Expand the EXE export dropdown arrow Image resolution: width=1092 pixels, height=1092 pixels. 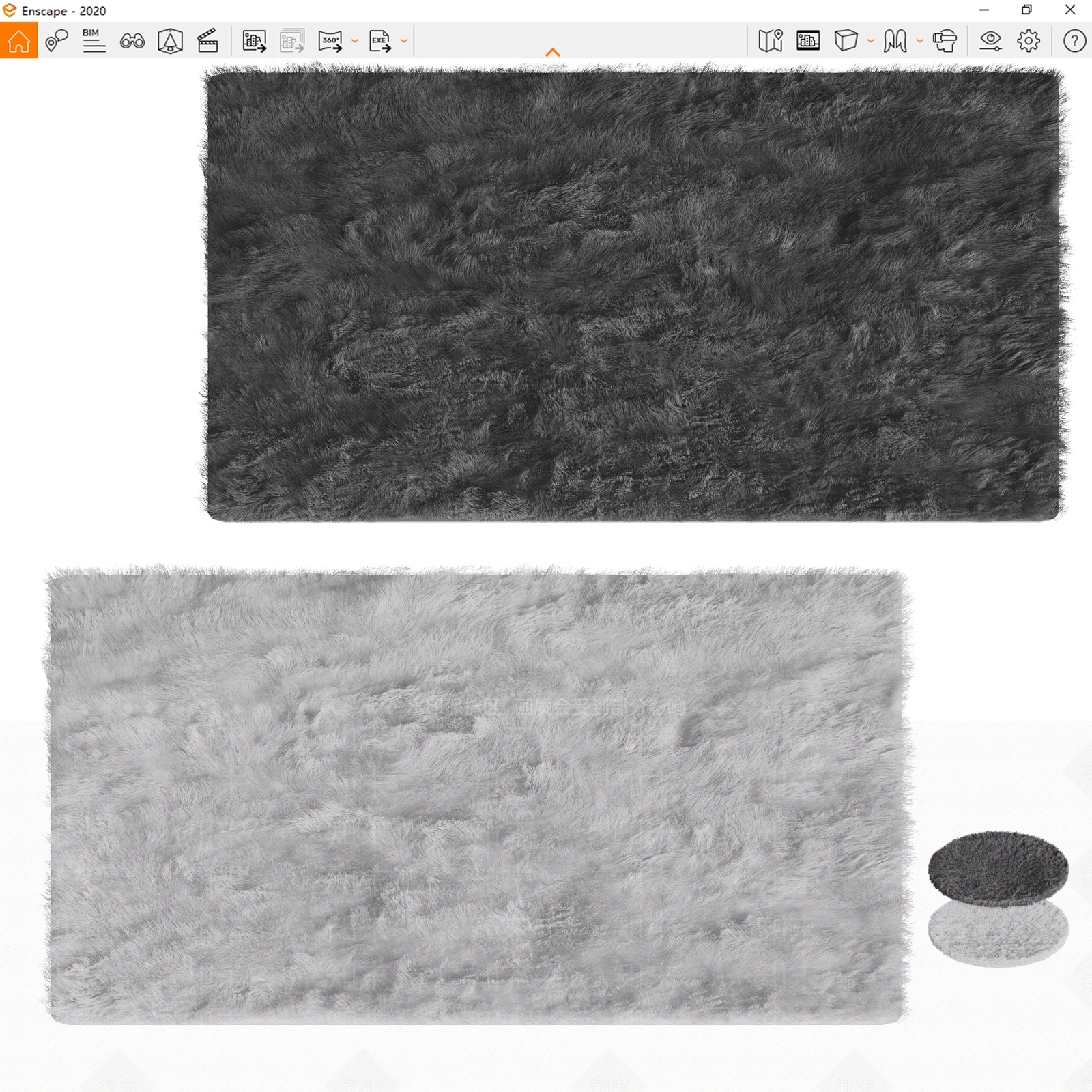[x=404, y=41]
